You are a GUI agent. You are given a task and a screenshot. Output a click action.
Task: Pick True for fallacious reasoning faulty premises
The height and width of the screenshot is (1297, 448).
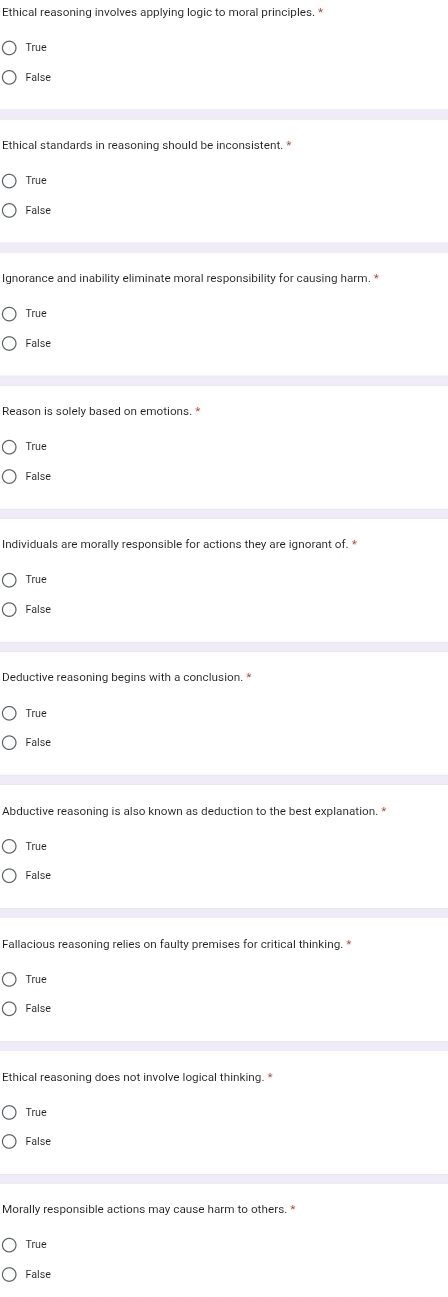tap(10, 980)
